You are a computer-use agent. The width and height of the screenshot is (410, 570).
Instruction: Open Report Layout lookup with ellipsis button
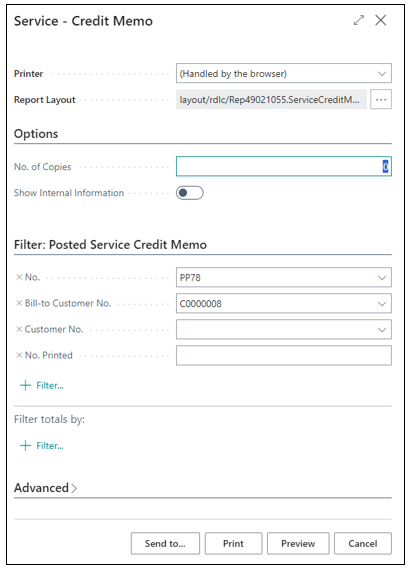(x=381, y=99)
